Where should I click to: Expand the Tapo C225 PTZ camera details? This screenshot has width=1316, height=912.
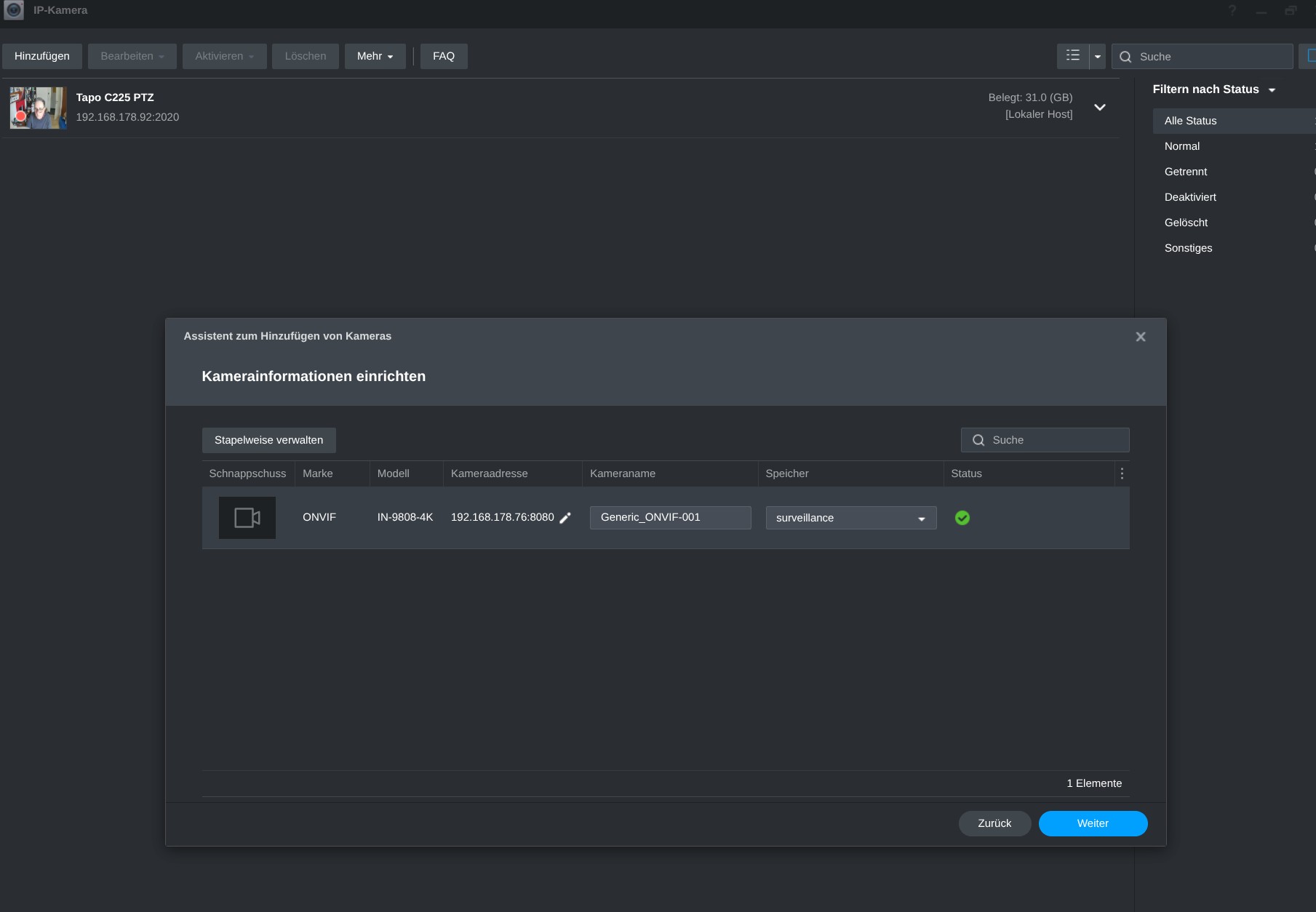click(1100, 108)
